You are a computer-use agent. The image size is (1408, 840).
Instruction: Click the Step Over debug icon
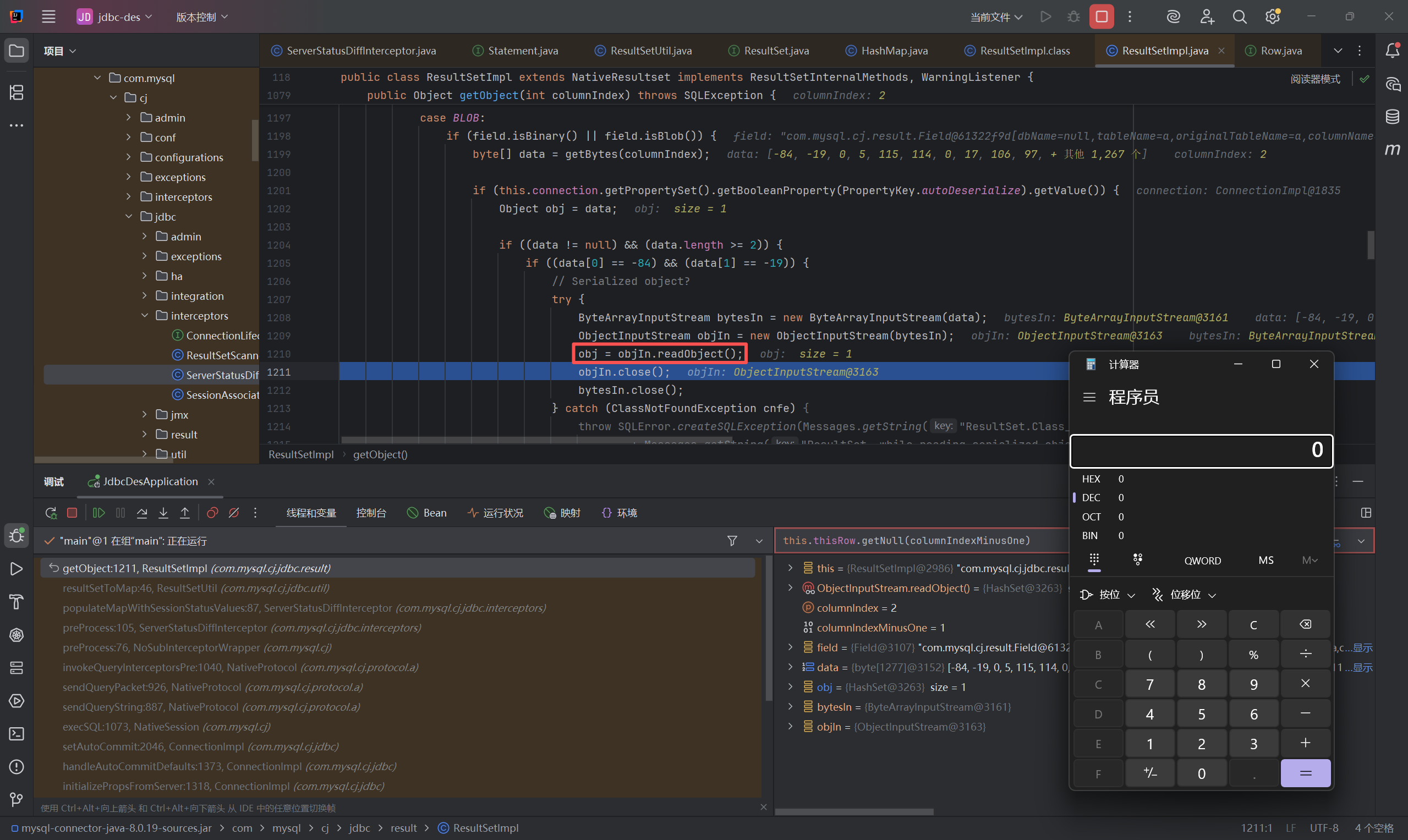142,513
